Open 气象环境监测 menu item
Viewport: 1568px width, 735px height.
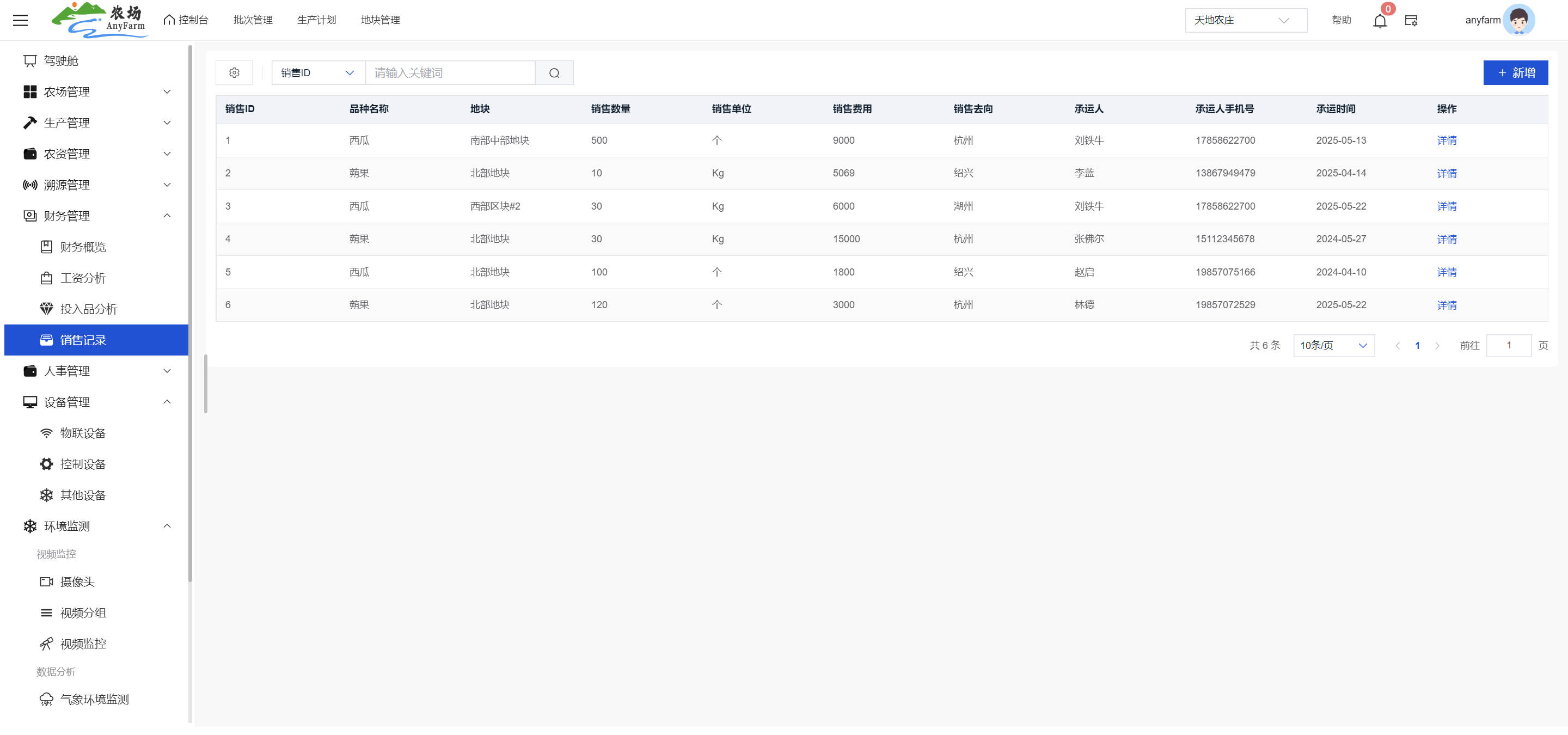(94, 699)
